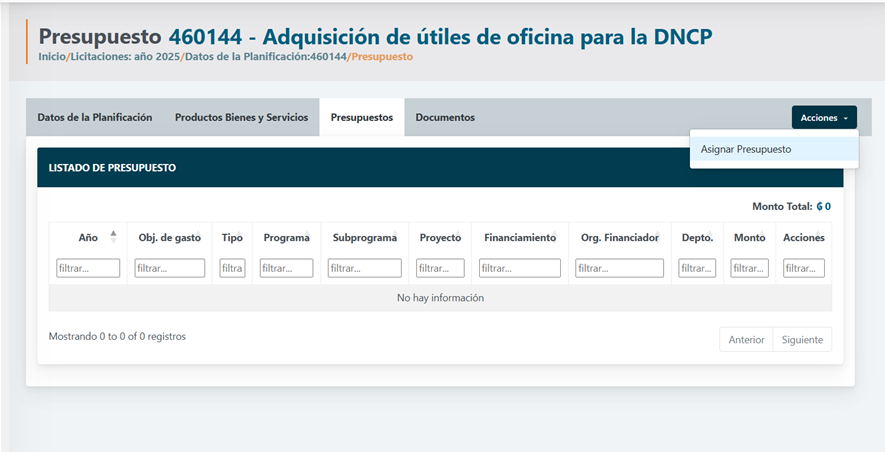The image size is (885, 452).
Task: Focus the Financiamiento filter field
Action: [519, 268]
